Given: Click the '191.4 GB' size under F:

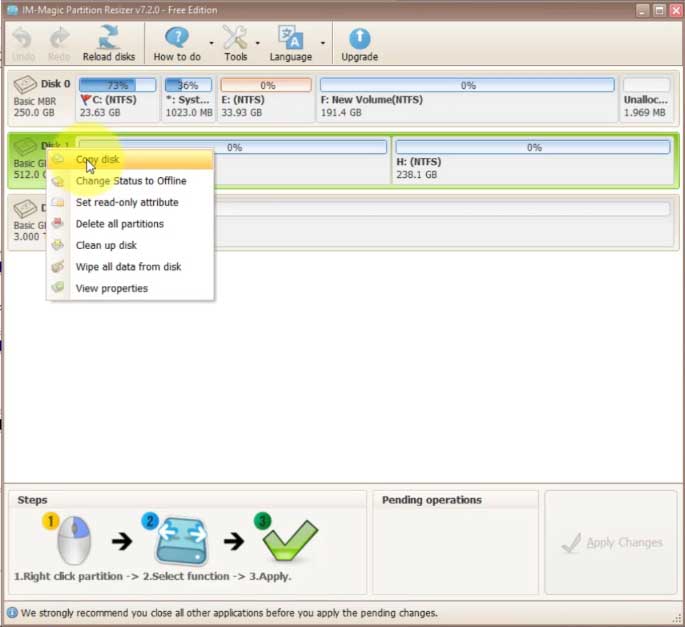Looking at the screenshot, I should pyautogui.click(x=341, y=113).
